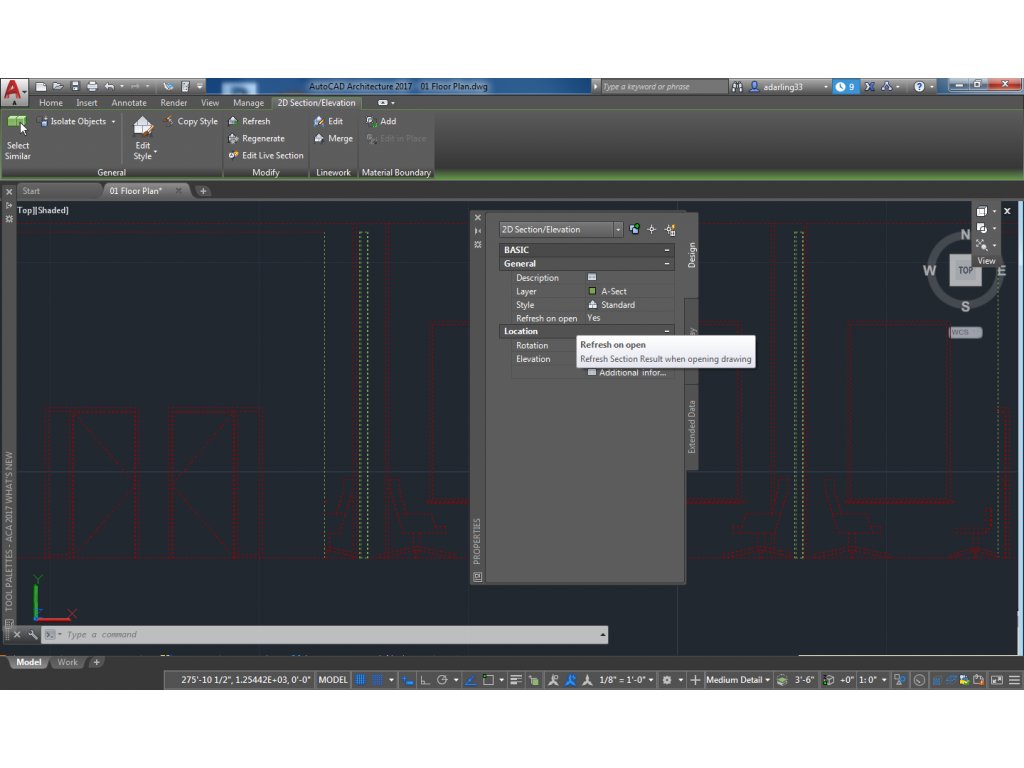Click the Select Objects crosshair icon in Properties
Image resolution: width=1024 pixels, height=768 pixels.
652,229
